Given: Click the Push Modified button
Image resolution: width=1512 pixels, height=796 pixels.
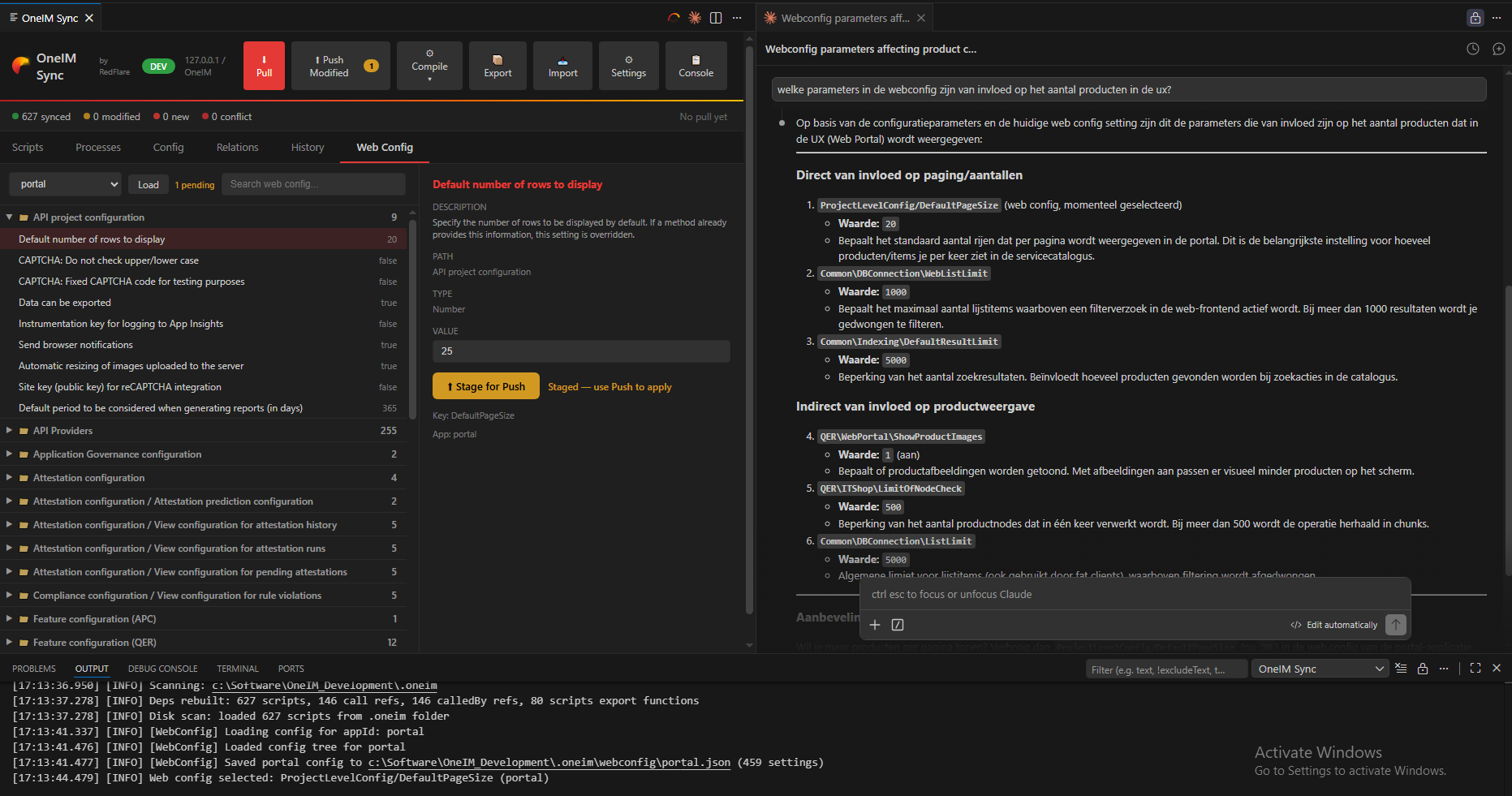Looking at the screenshot, I should point(340,66).
